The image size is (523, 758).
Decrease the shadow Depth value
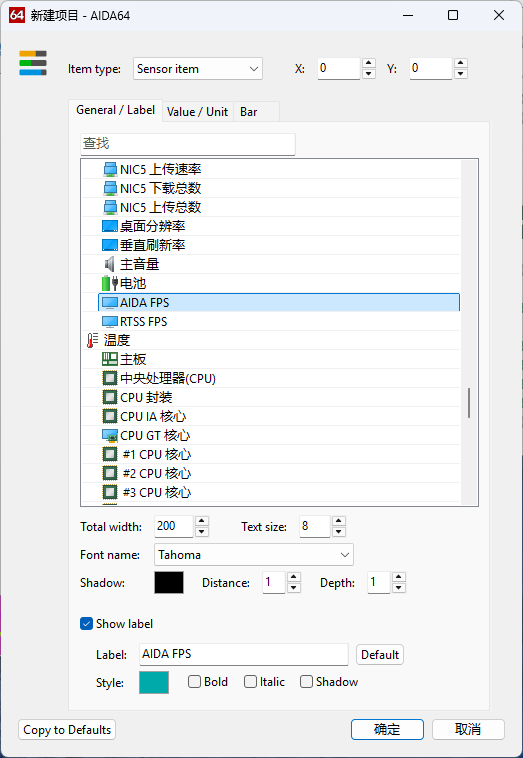(399, 588)
